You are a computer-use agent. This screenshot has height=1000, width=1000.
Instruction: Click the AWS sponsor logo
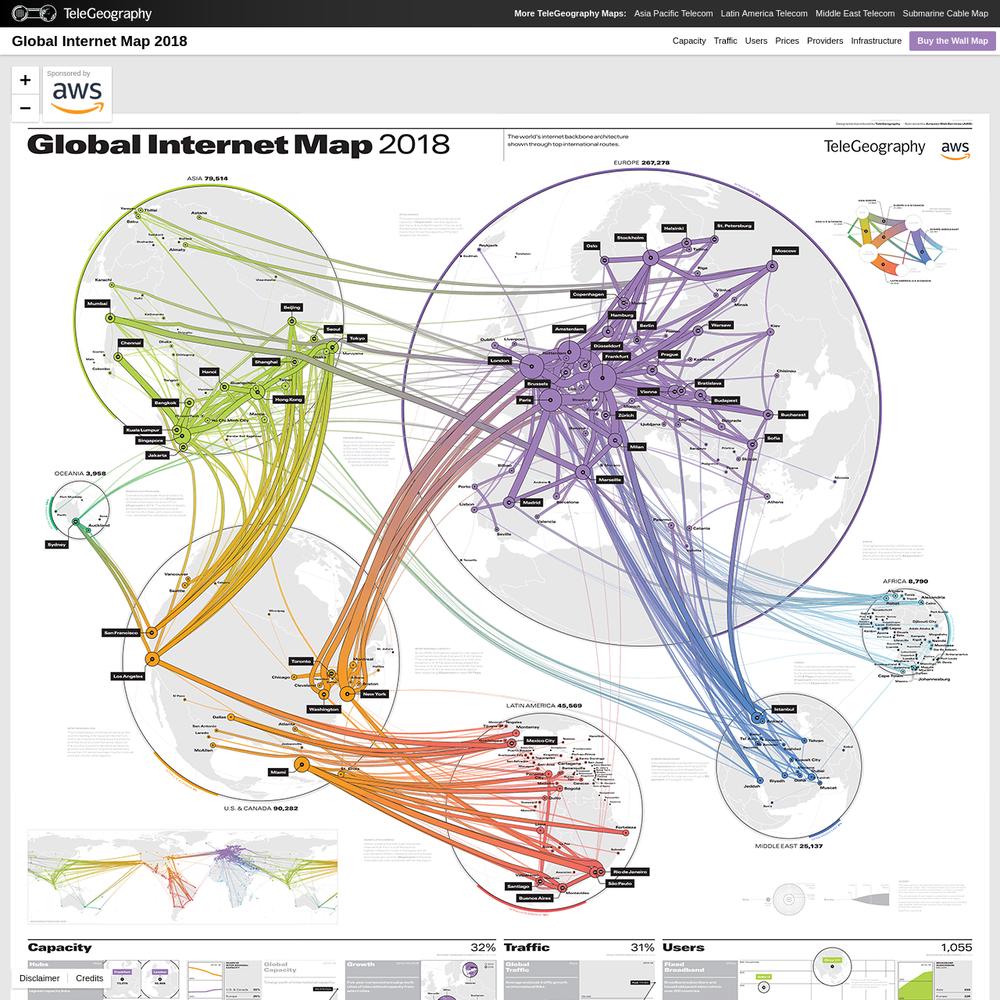click(x=77, y=94)
